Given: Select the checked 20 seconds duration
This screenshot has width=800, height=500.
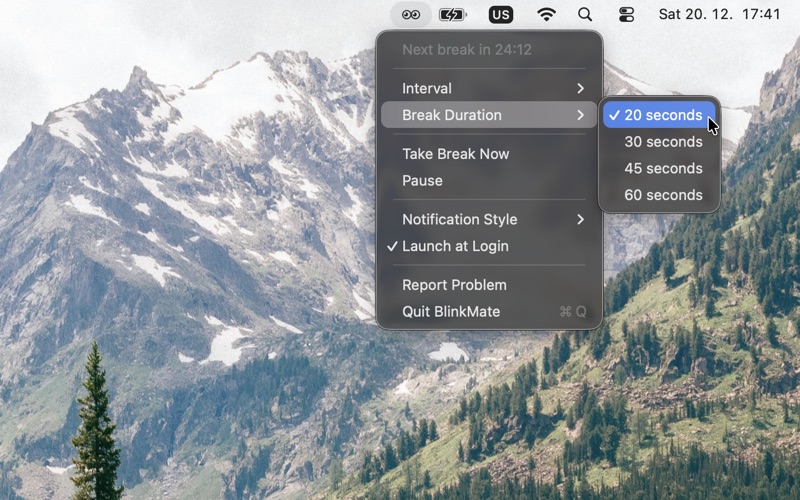Looking at the screenshot, I should [x=659, y=115].
